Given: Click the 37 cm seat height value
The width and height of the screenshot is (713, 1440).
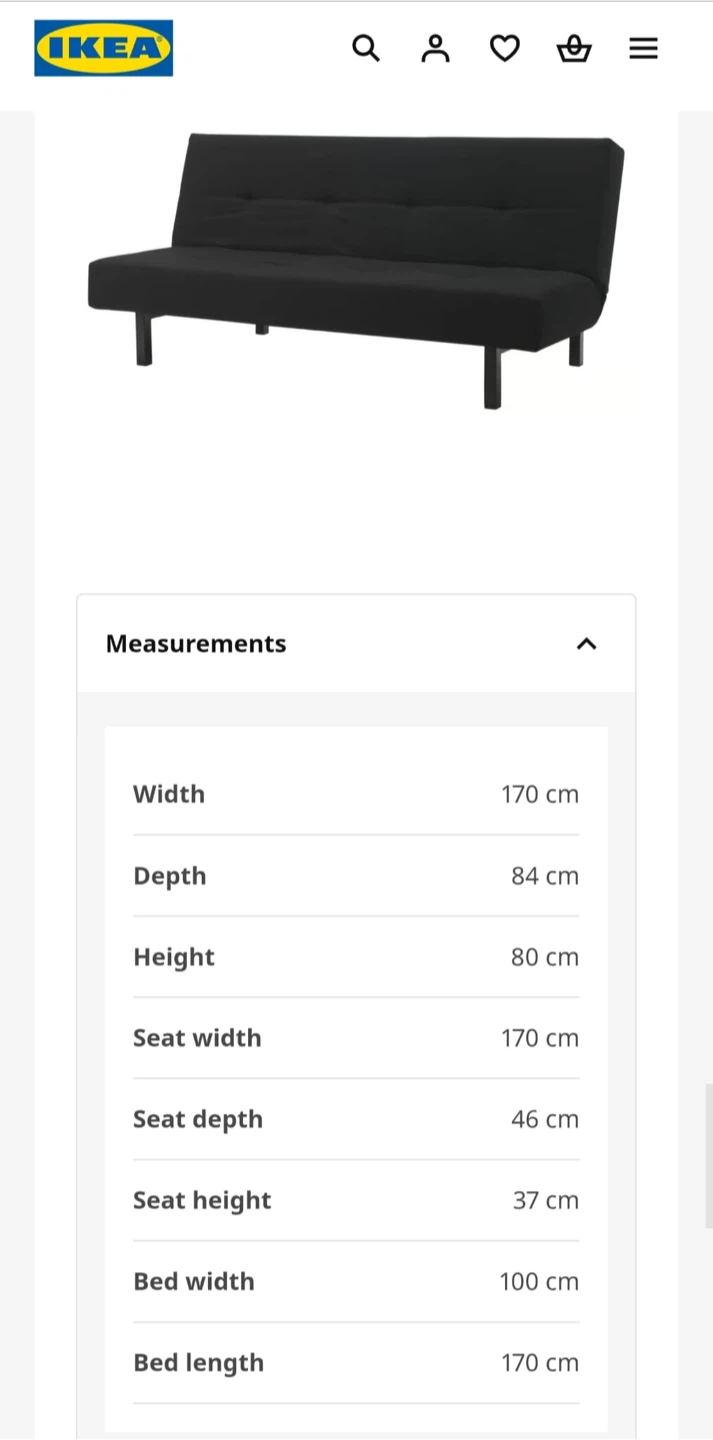Looking at the screenshot, I should coord(546,1200).
